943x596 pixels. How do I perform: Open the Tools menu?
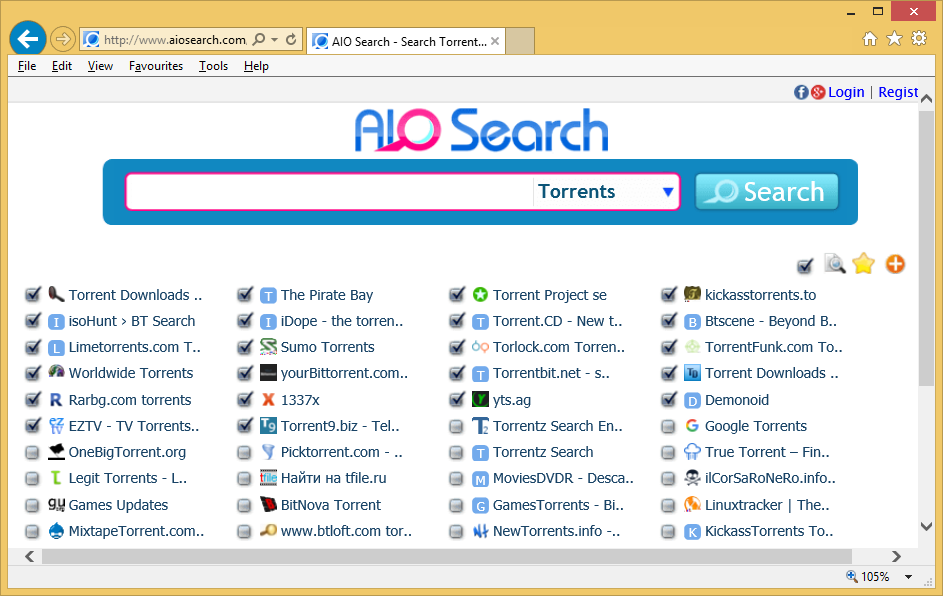pos(213,66)
